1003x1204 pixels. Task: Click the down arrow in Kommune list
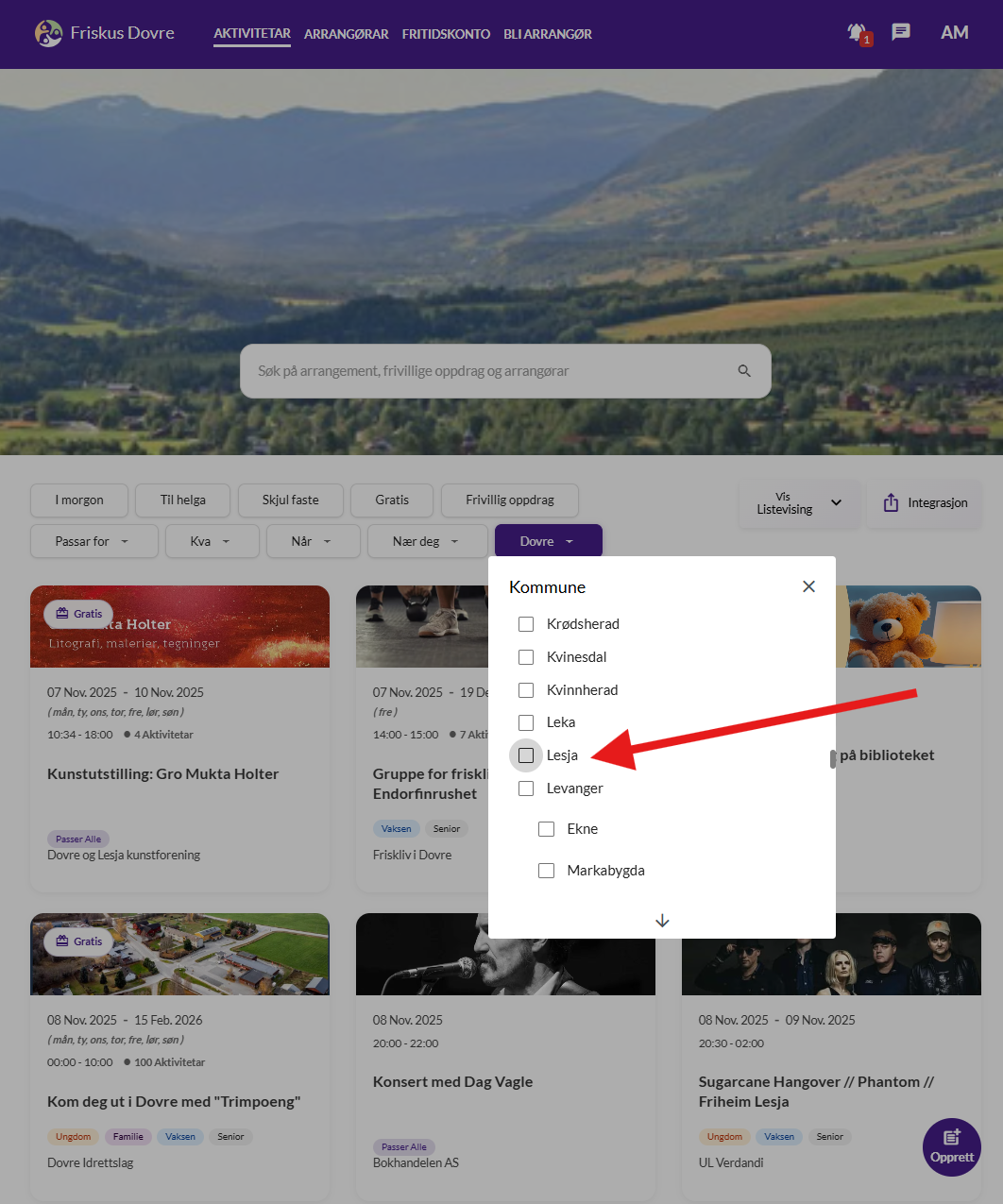(662, 921)
